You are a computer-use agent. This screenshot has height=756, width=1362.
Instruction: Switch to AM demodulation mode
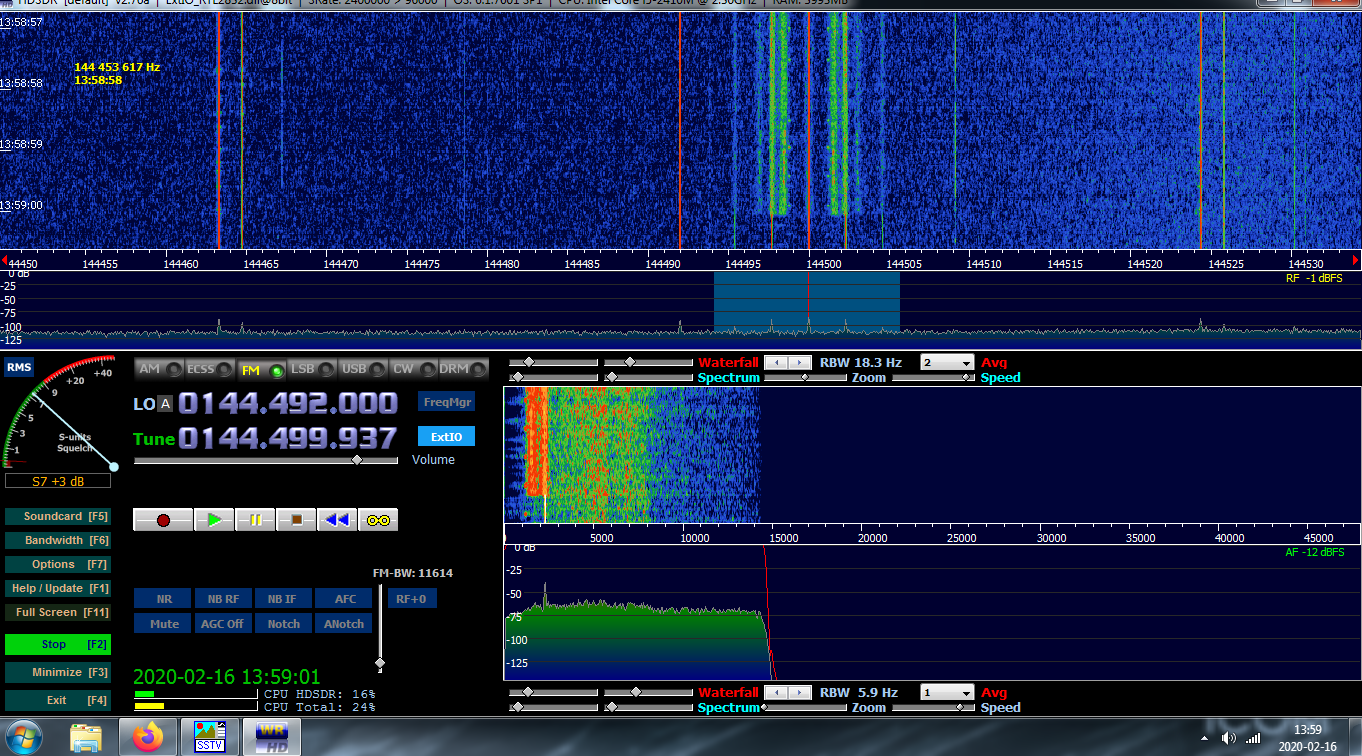tap(157, 369)
